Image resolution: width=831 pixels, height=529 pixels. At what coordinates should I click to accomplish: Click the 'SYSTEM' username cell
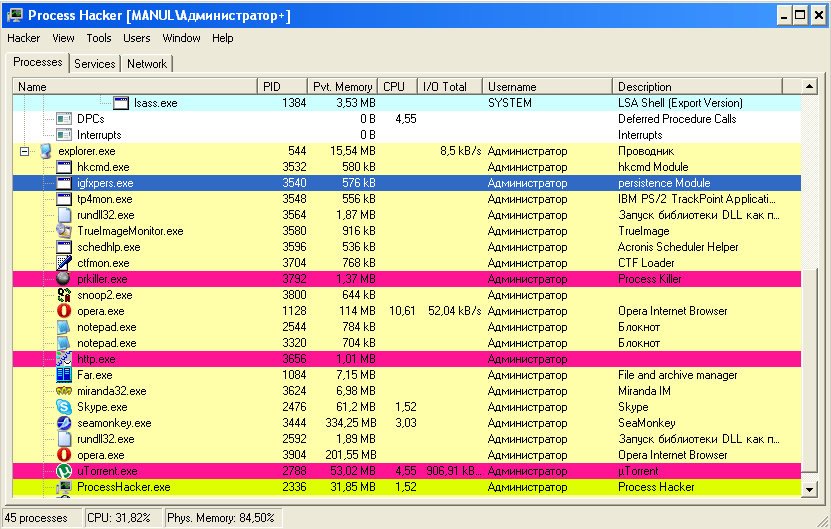(509, 103)
